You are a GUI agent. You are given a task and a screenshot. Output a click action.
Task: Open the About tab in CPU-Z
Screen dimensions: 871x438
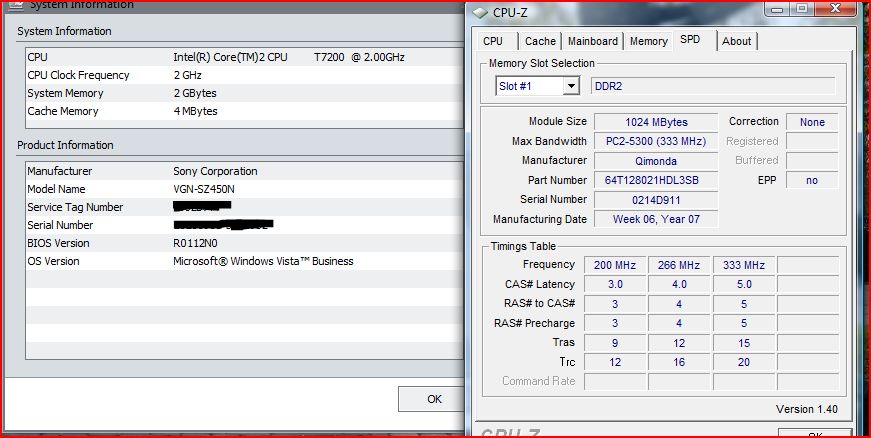click(737, 41)
